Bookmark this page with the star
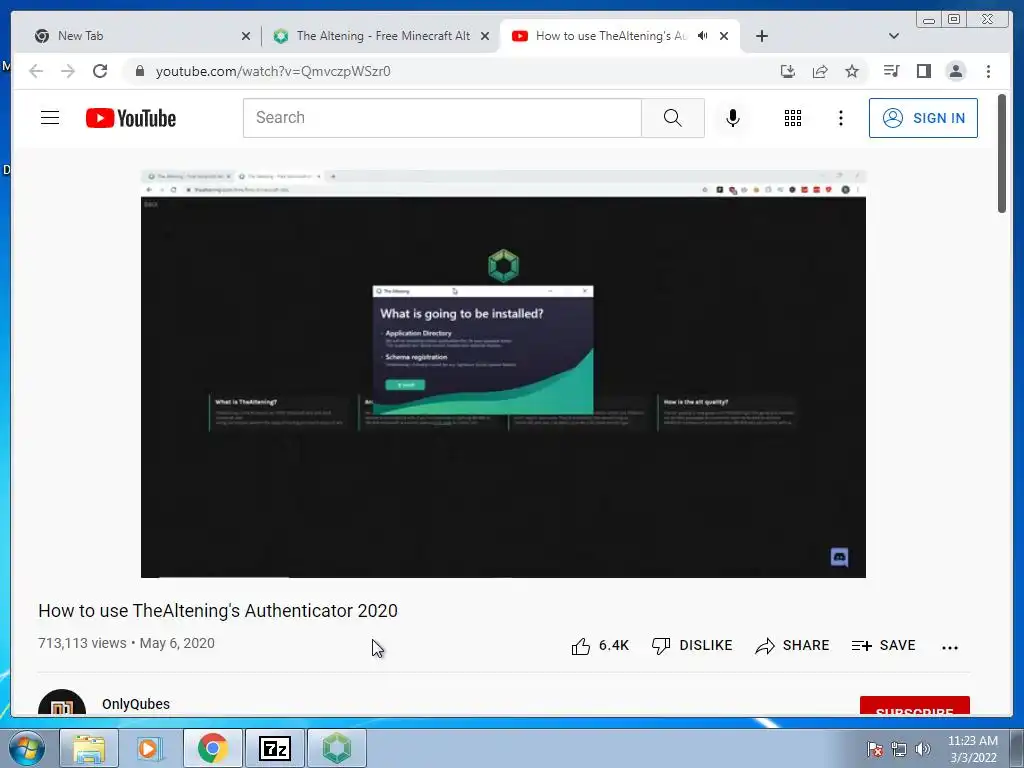Viewport: 1024px width, 768px height. point(852,71)
